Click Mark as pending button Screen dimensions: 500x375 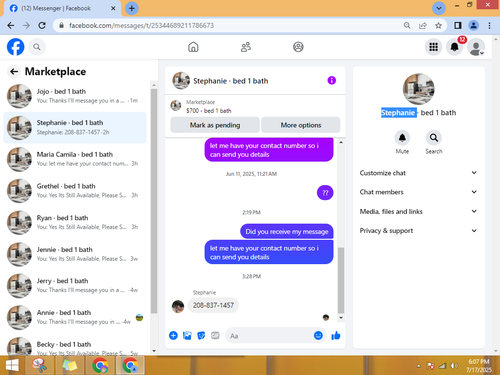[x=215, y=125]
